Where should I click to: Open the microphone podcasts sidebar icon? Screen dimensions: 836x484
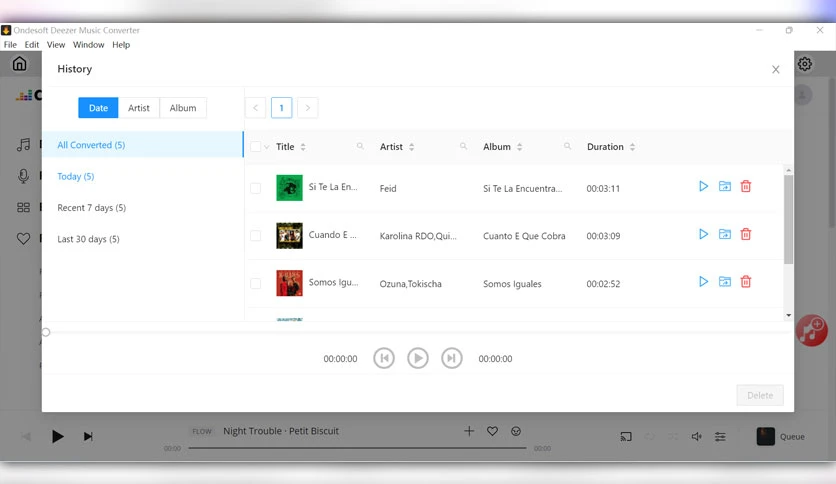[23, 176]
